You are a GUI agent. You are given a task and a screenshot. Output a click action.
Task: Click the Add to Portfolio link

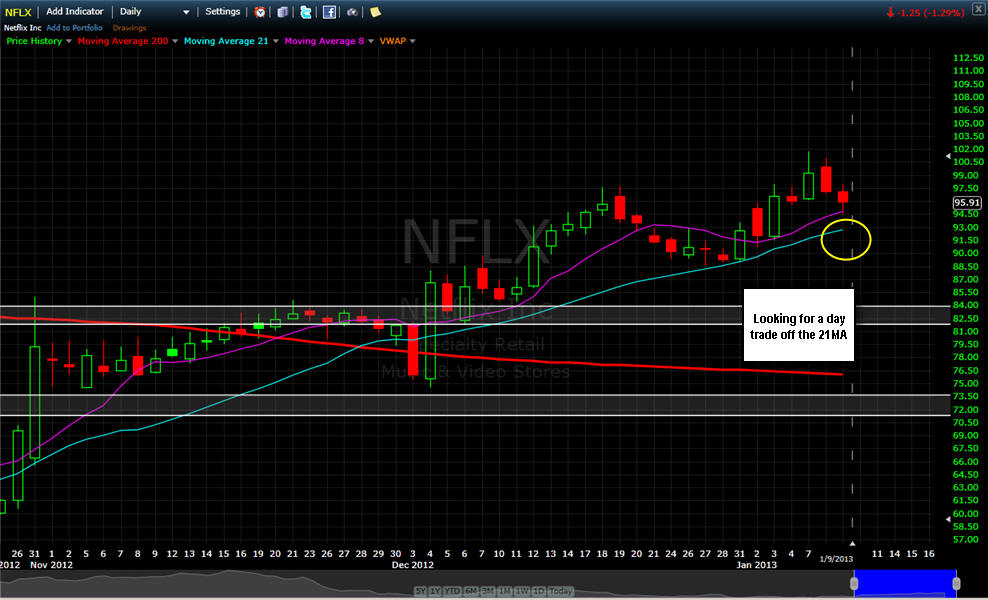click(x=74, y=28)
